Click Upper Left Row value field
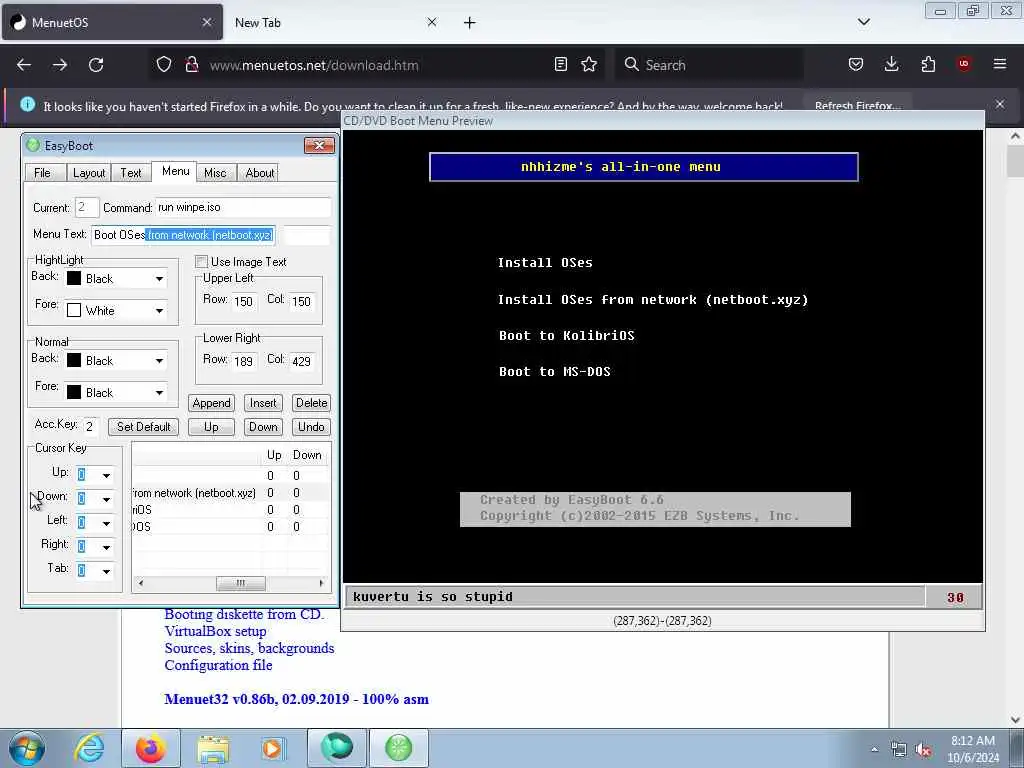 point(243,301)
